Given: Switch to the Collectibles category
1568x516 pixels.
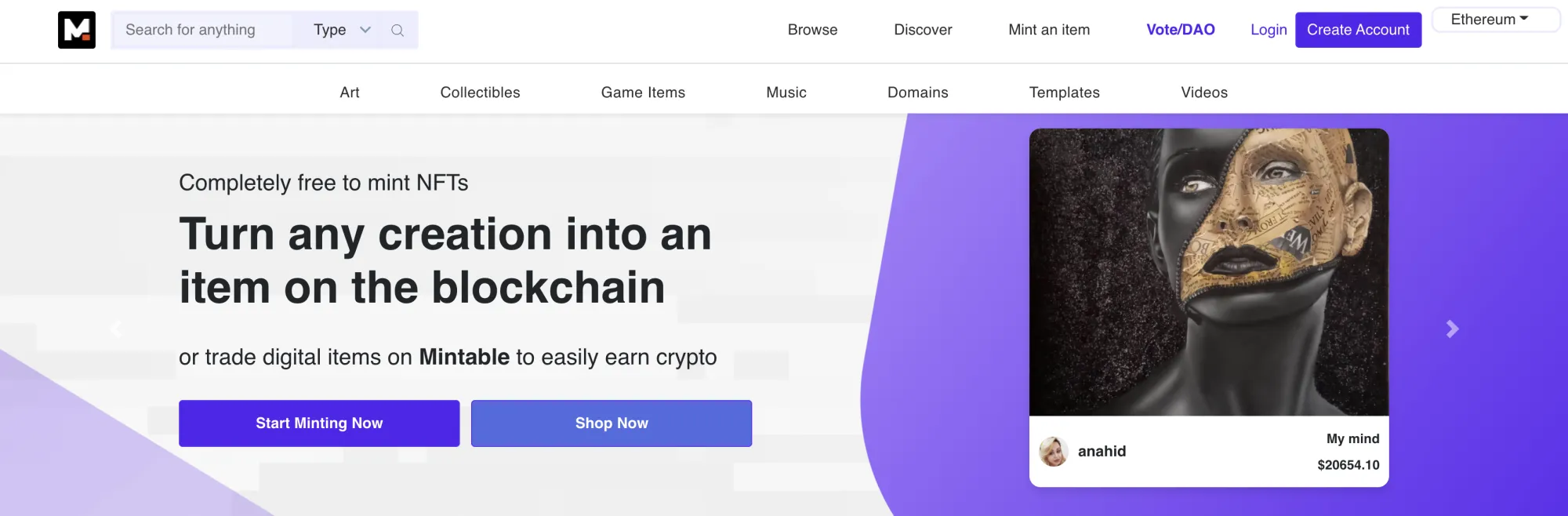Looking at the screenshot, I should tap(479, 92).
